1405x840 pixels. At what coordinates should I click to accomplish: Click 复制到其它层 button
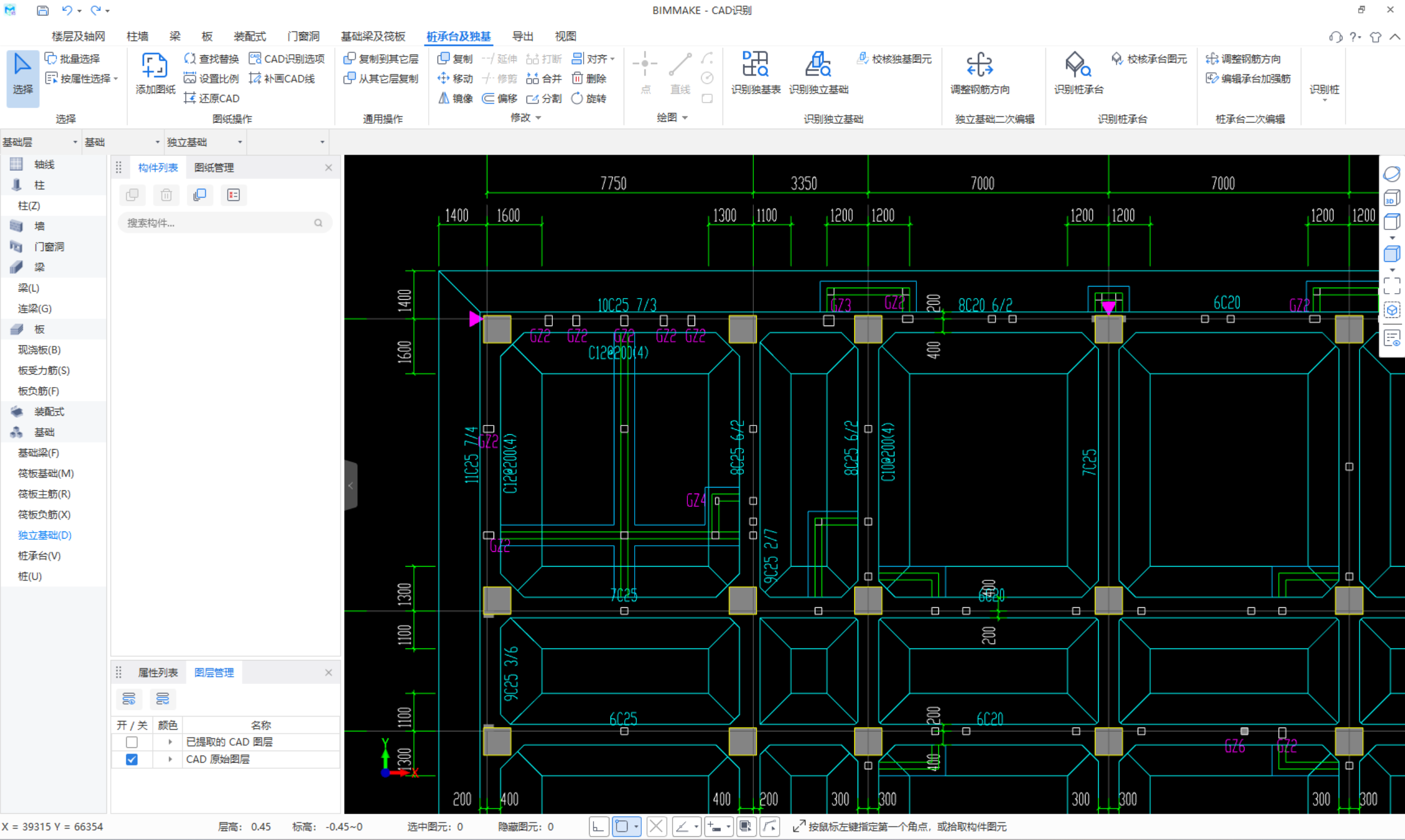pyautogui.click(x=381, y=59)
